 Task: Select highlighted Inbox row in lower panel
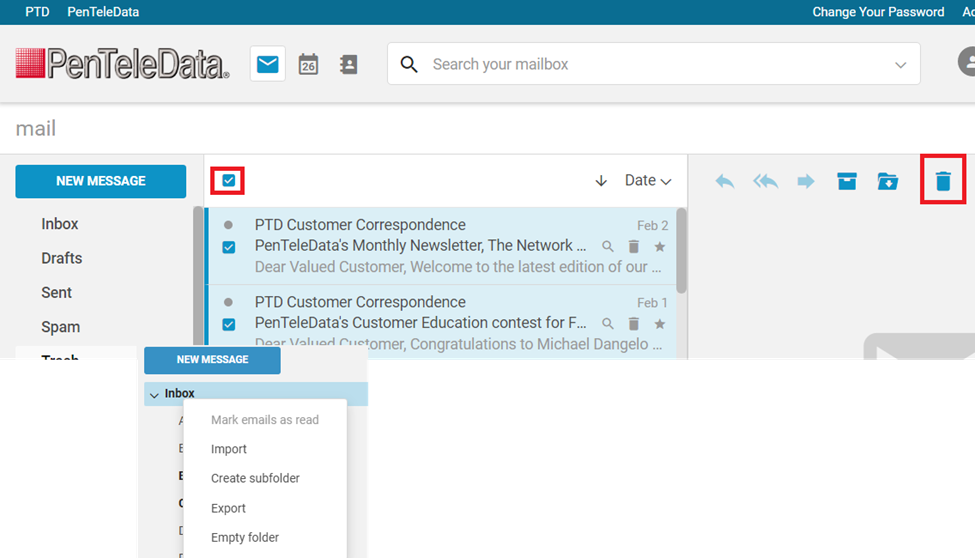pos(256,394)
